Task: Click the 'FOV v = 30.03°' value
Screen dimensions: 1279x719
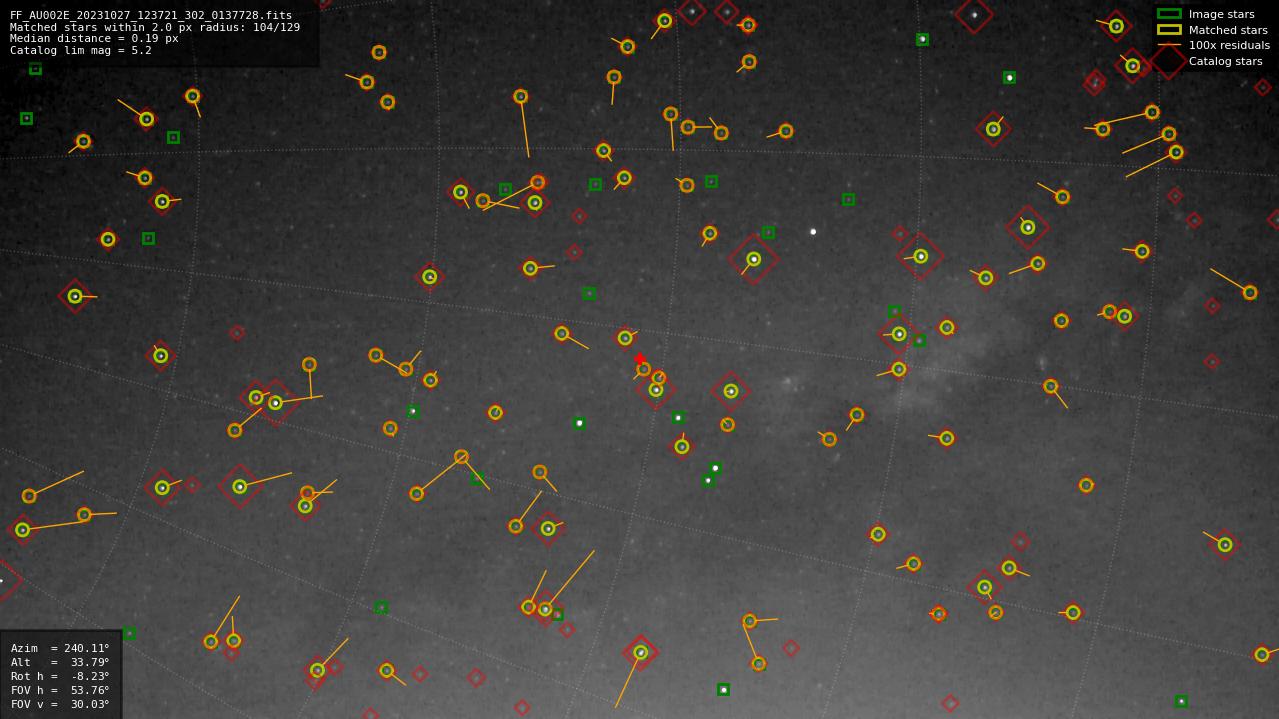Action: [x=60, y=704]
